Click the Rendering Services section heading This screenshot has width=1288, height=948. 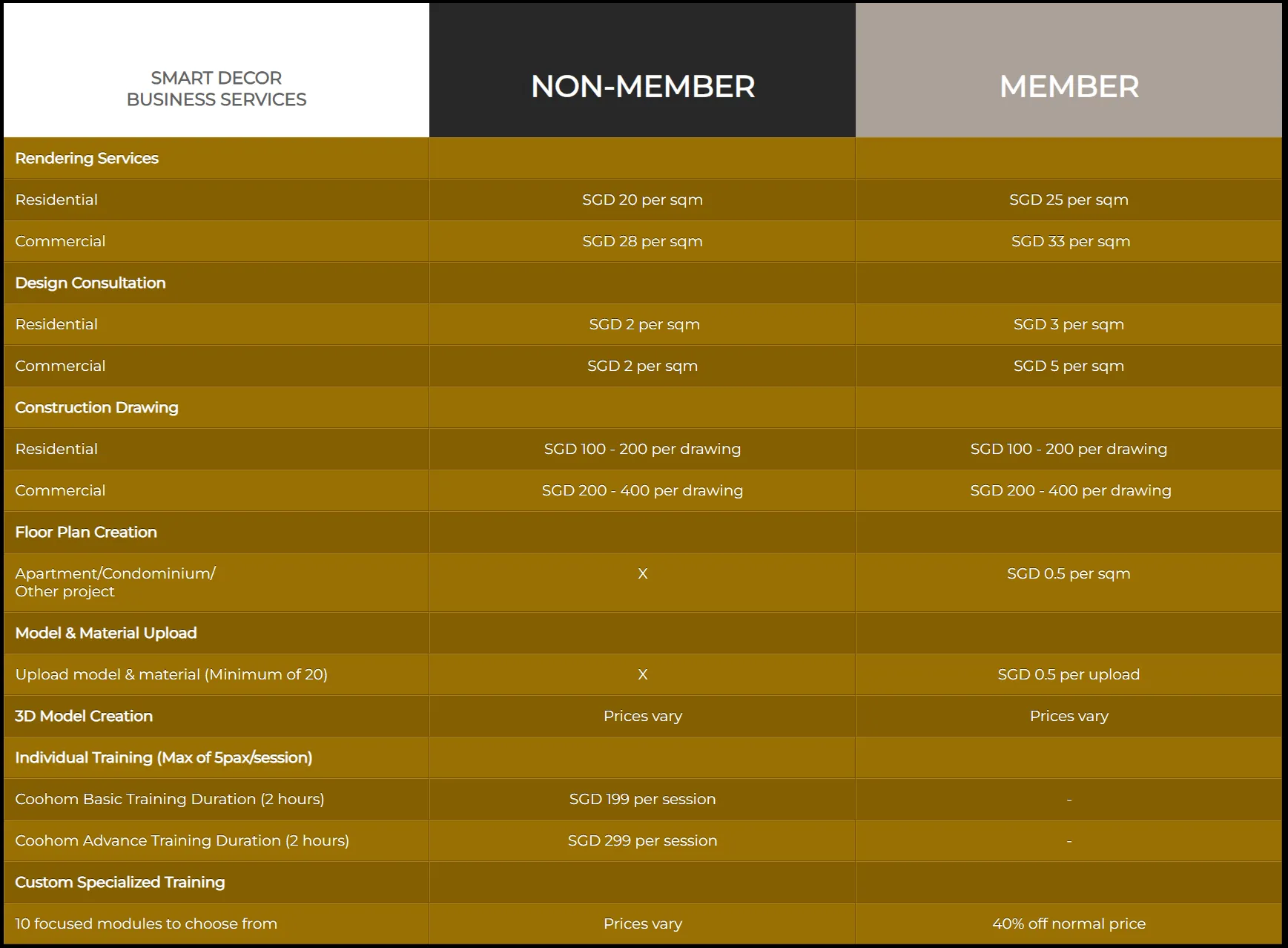(87, 158)
